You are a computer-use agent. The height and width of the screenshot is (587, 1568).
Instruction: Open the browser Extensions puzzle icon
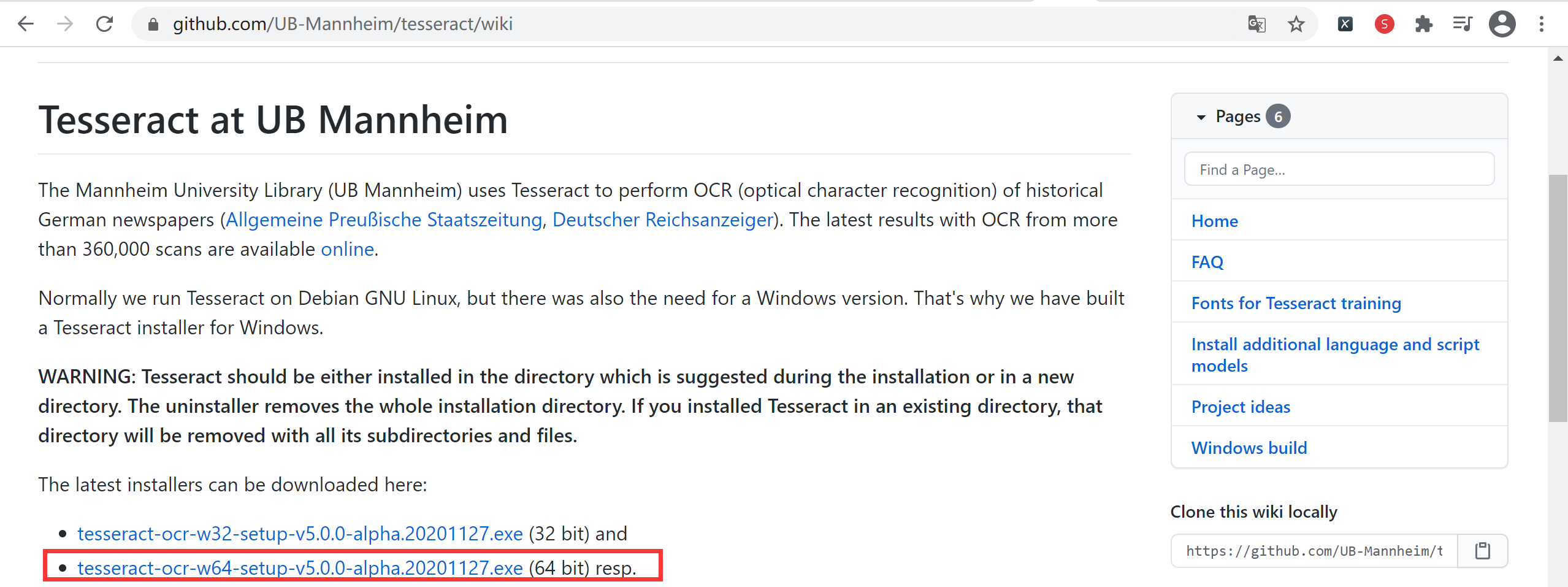1423,24
